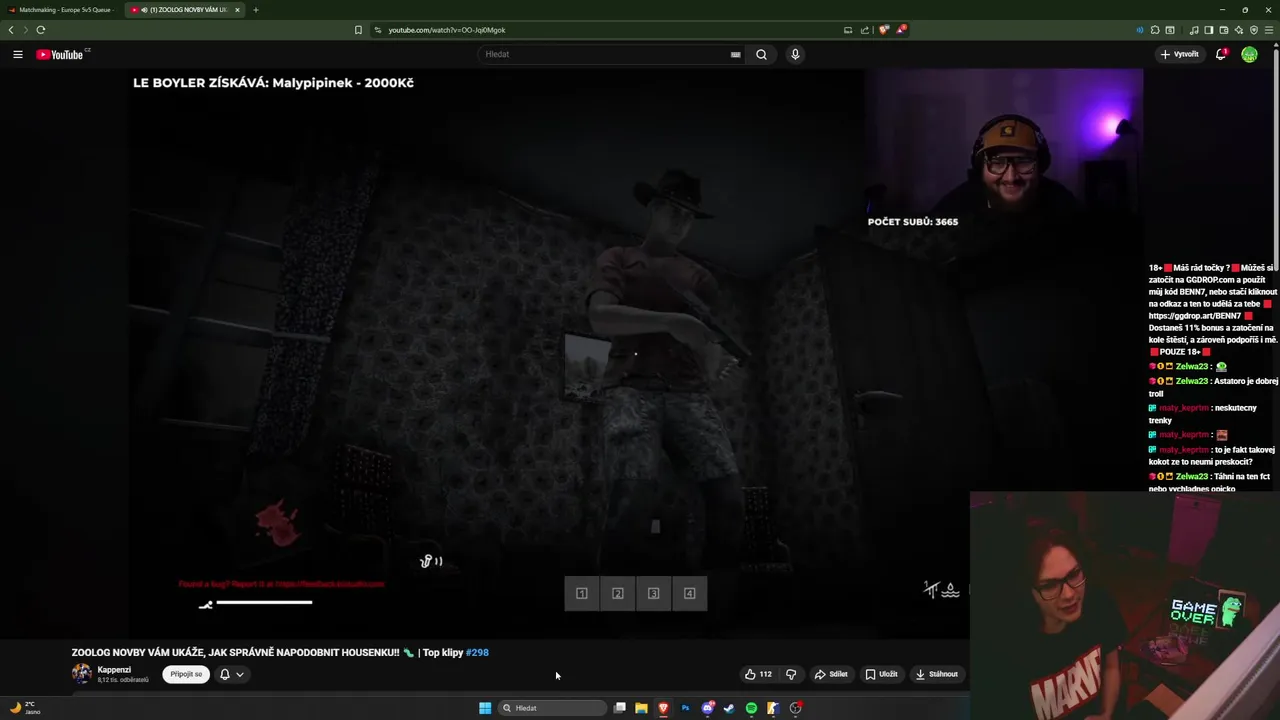The height and width of the screenshot is (720, 1280).
Task: Mute the tab via its speaker icon
Action: 145,10
